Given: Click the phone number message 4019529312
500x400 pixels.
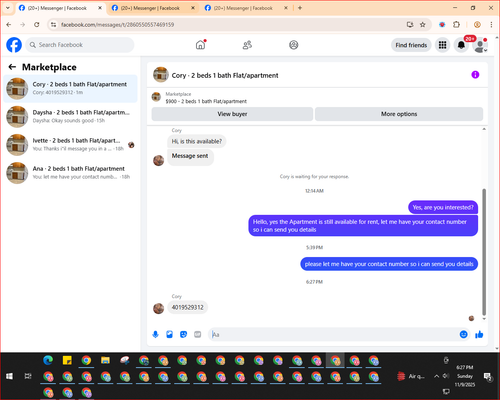Looking at the screenshot, I should [188, 307].
